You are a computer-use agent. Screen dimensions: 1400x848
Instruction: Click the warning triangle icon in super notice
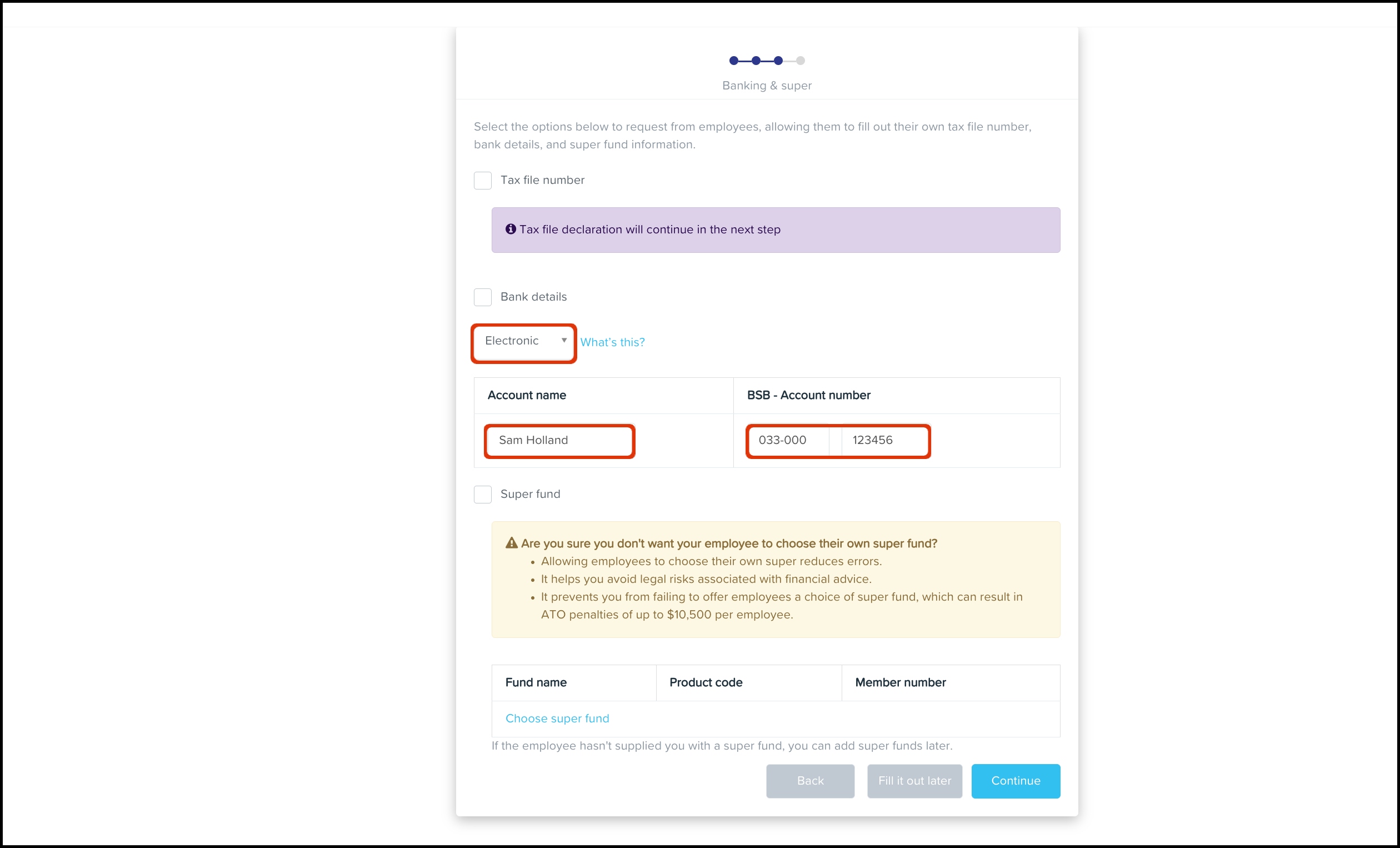click(511, 543)
